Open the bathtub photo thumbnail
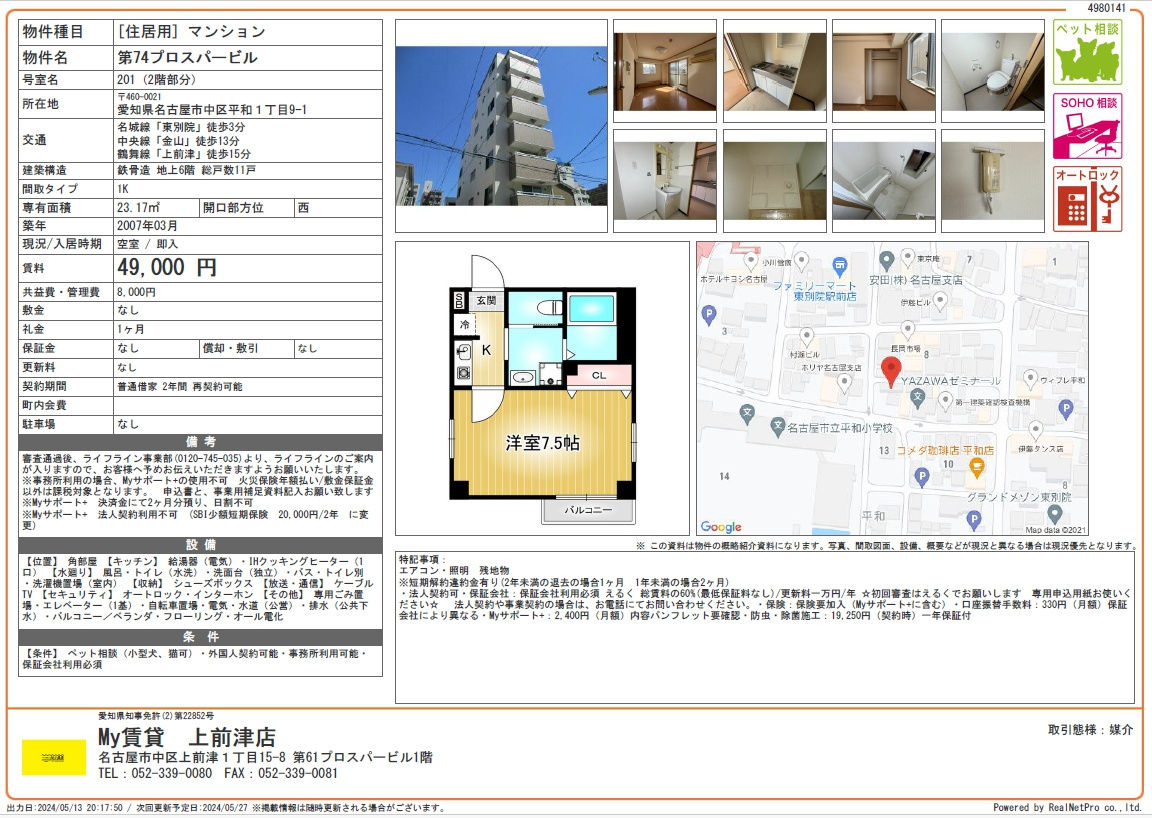This screenshot has width=1152, height=818. click(884, 181)
